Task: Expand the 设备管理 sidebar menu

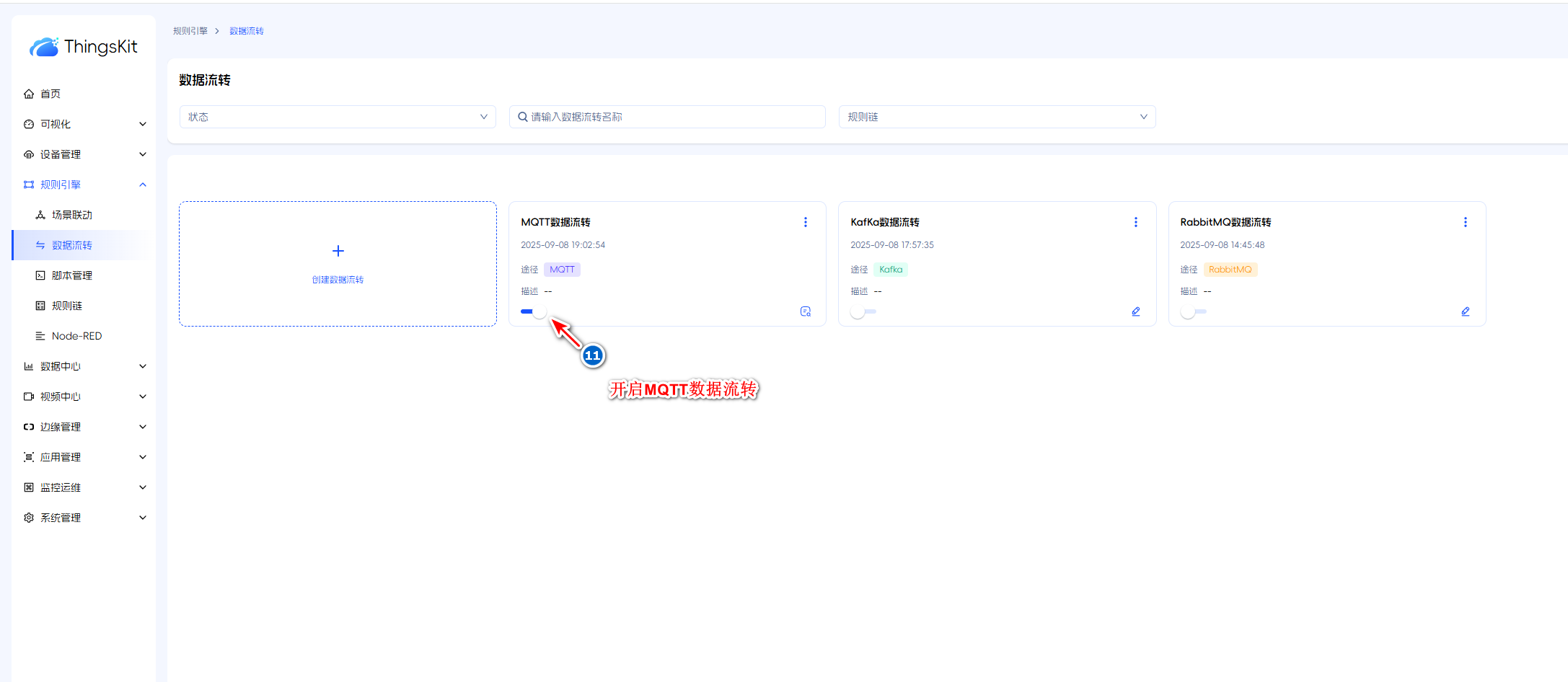Action: tap(84, 154)
